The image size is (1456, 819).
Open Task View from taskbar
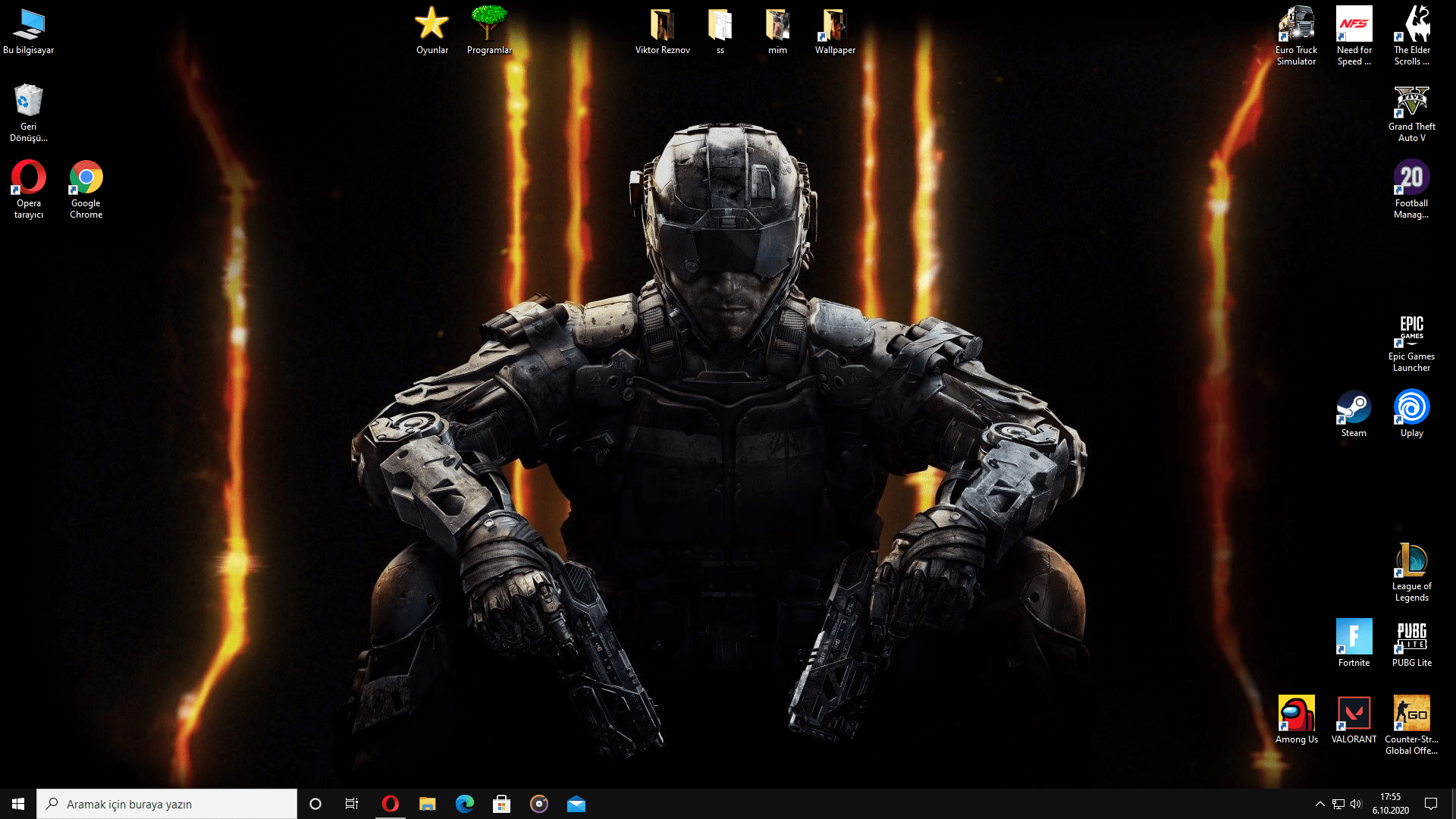pyautogui.click(x=352, y=804)
